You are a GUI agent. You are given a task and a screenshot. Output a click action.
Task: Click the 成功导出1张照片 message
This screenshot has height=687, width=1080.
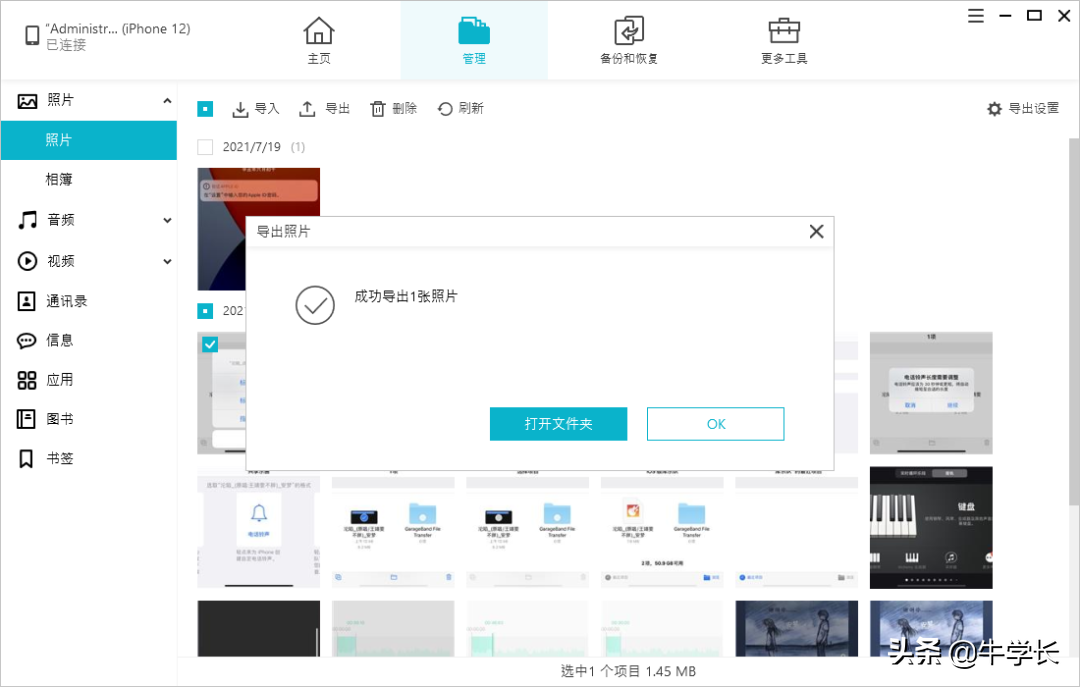tap(406, 296)
